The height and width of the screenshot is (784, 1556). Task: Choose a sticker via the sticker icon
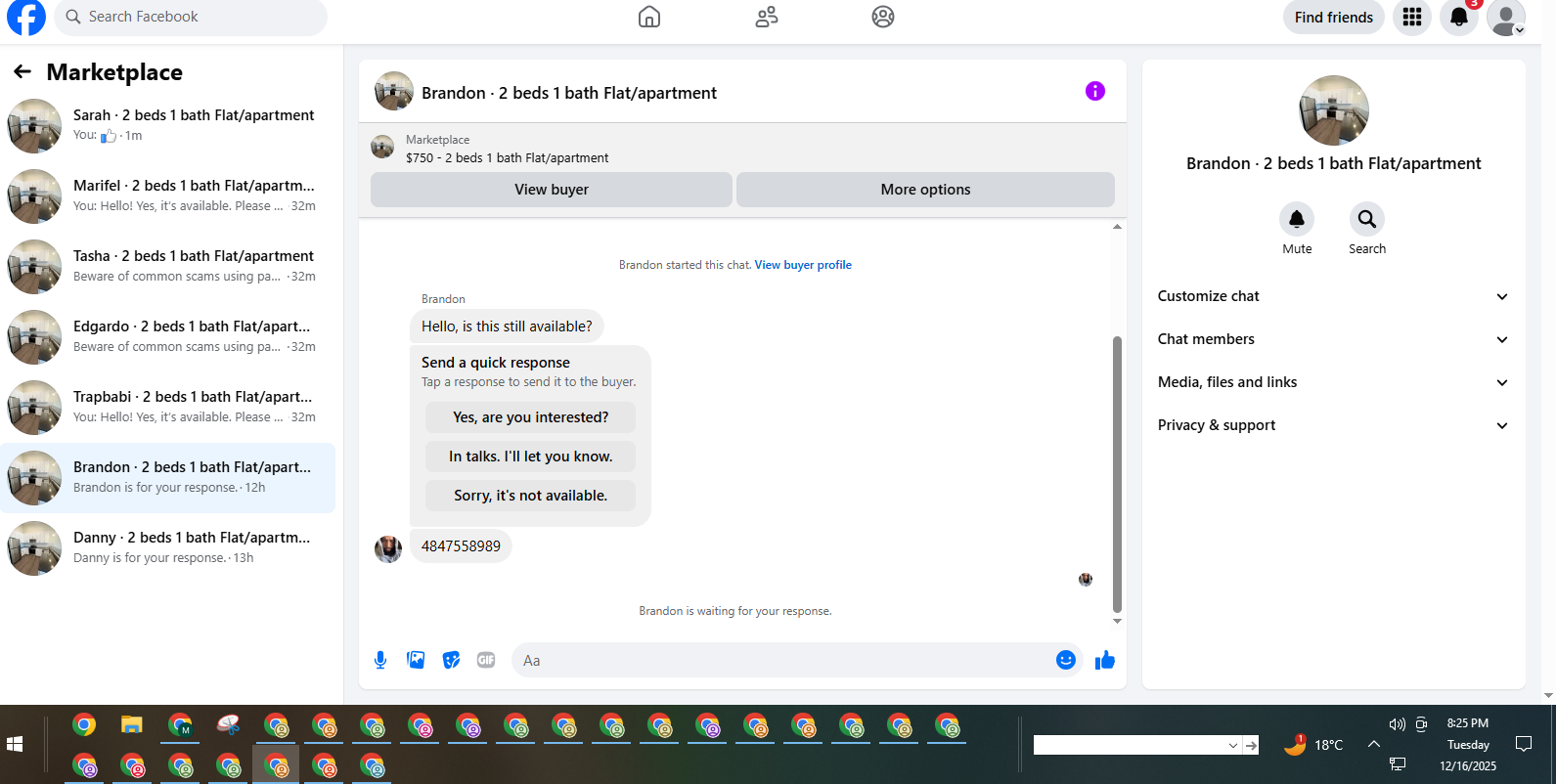point(451,661)
